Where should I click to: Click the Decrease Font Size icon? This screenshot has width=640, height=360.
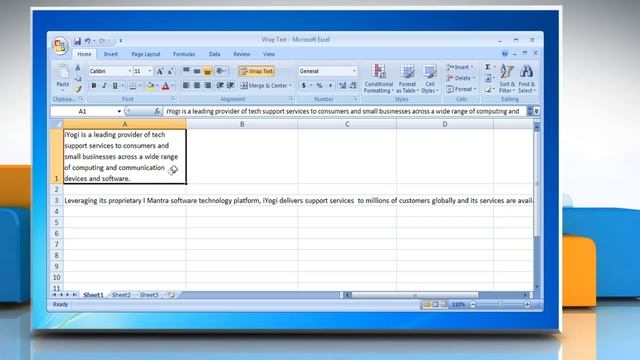[171, 71]
